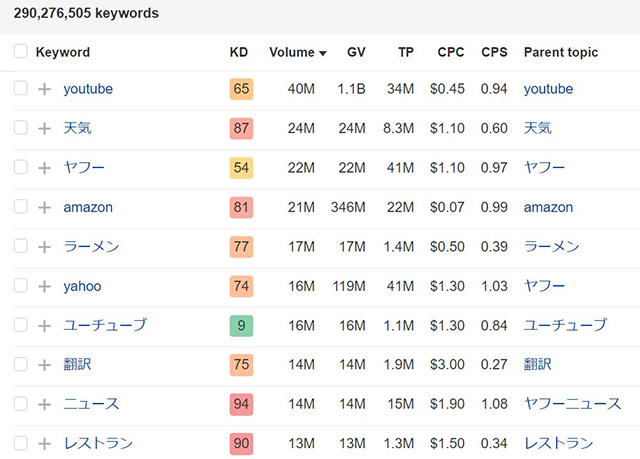This screenshot has width=640, height=459.
Task: Open parent topic 翻訳 link
Action: [538, 364]
